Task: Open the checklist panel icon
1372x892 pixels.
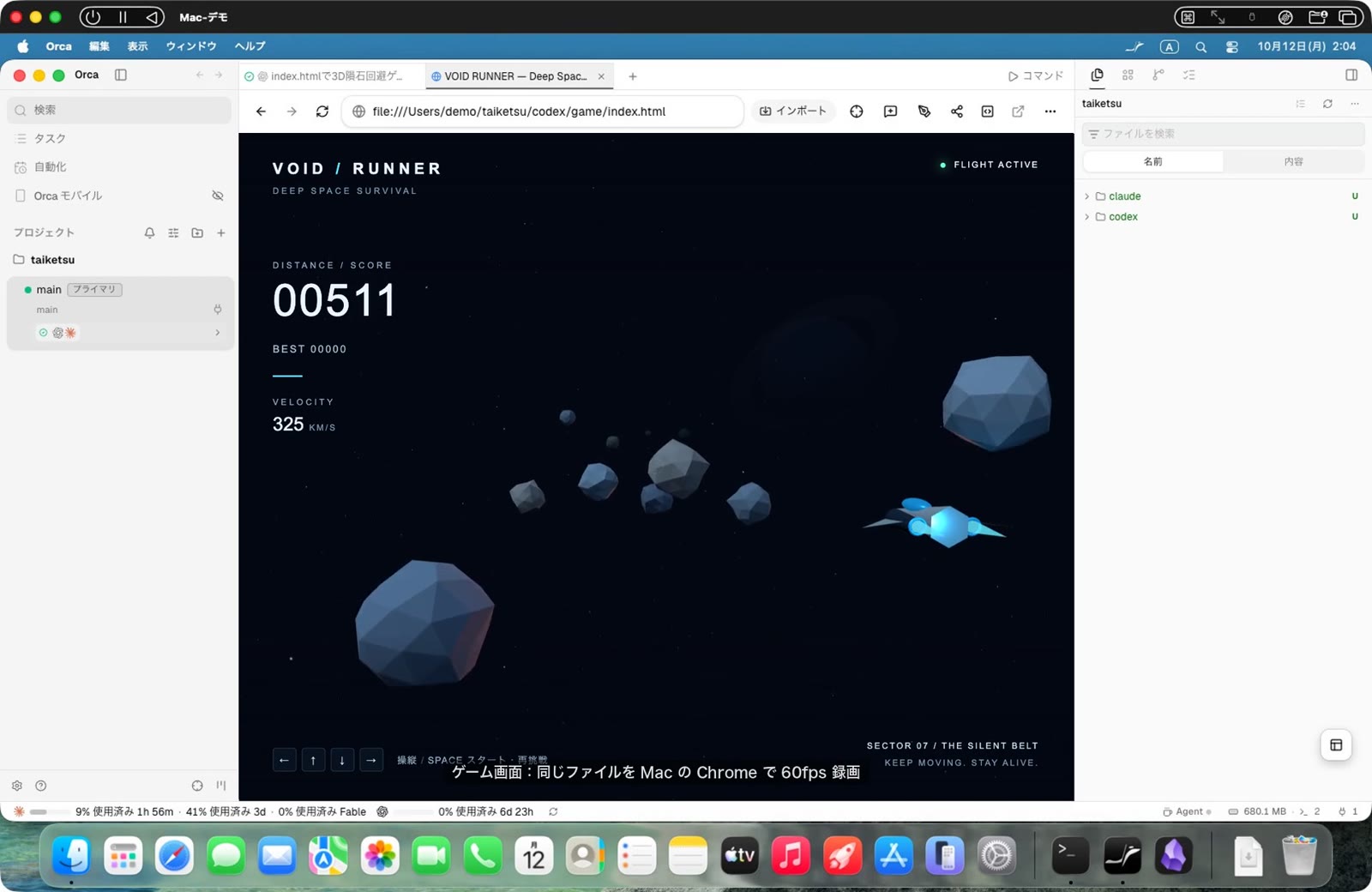Action: pyautogui.click(x=1189, y=75)
